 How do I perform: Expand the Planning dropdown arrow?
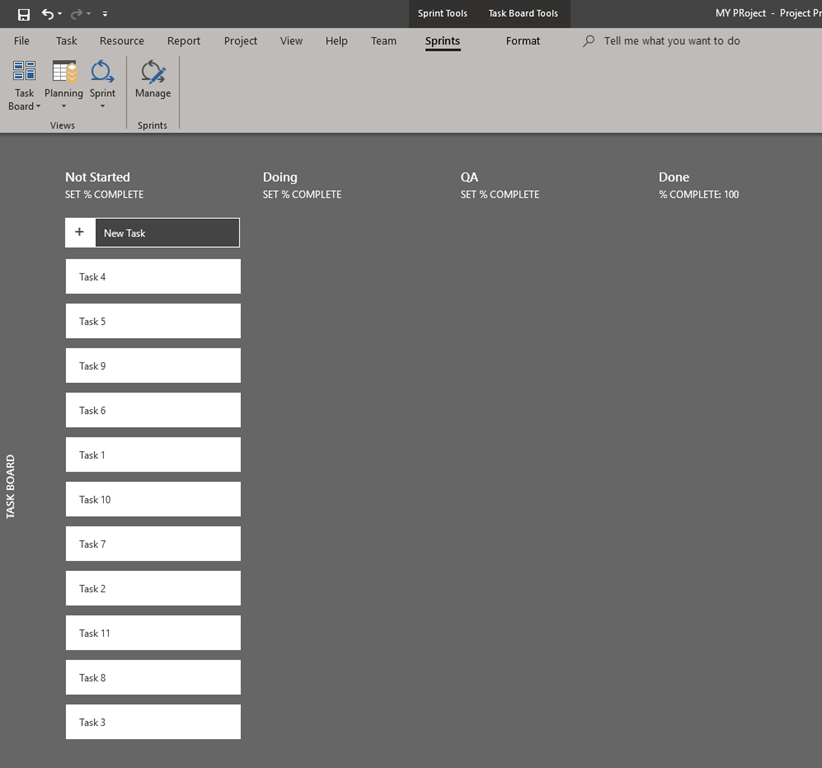click(64, 106)
